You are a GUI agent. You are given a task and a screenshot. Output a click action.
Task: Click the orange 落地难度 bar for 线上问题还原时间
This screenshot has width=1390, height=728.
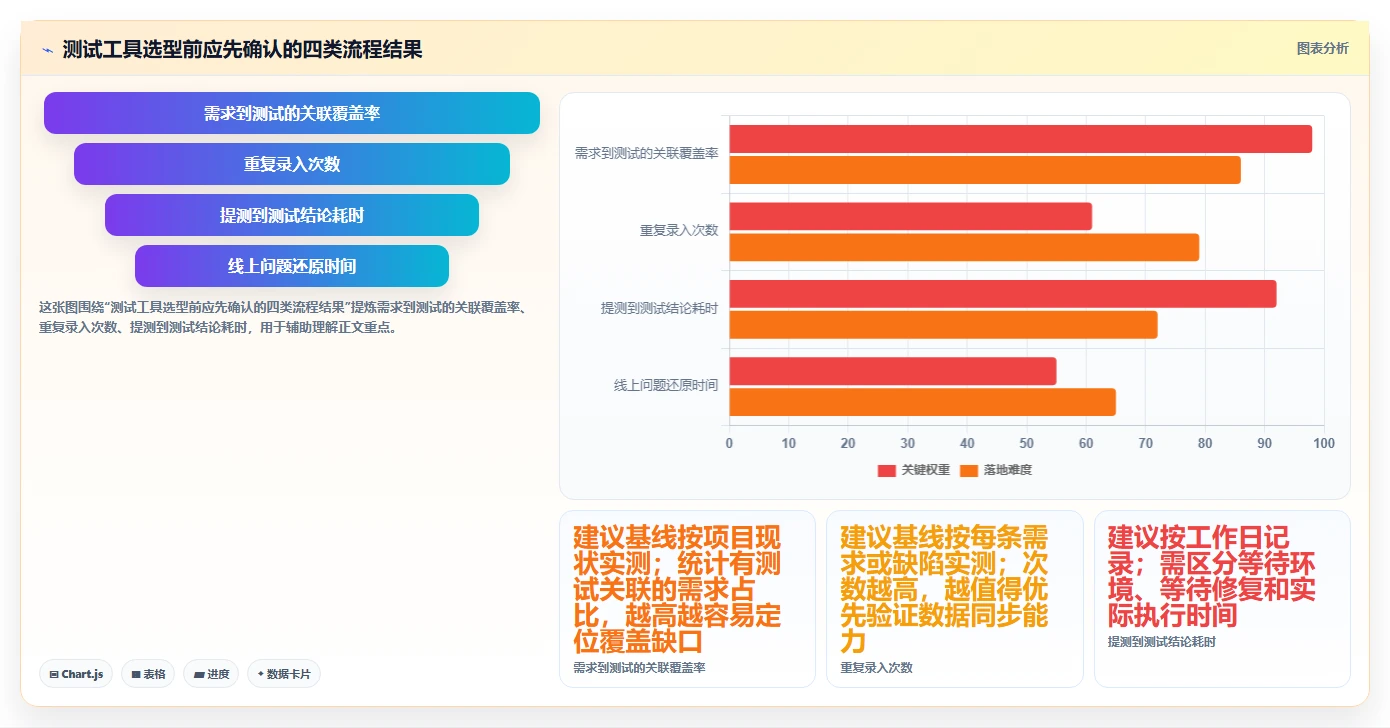922,402
